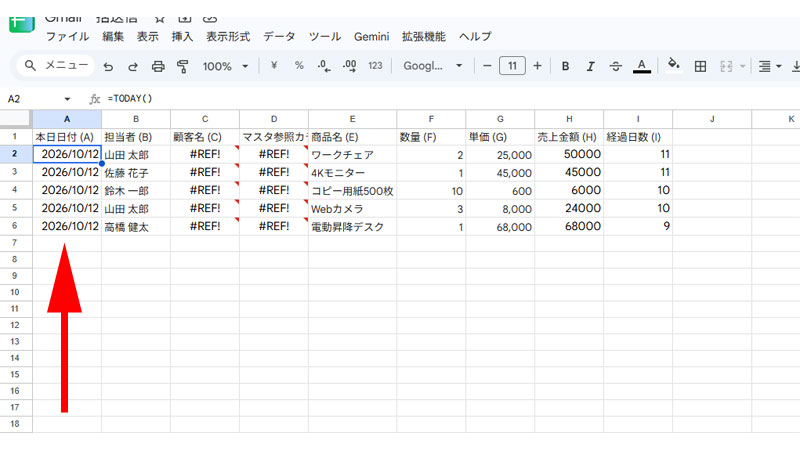
Task: Select unit price cell 45,000
Action: [x=500, y=172]
